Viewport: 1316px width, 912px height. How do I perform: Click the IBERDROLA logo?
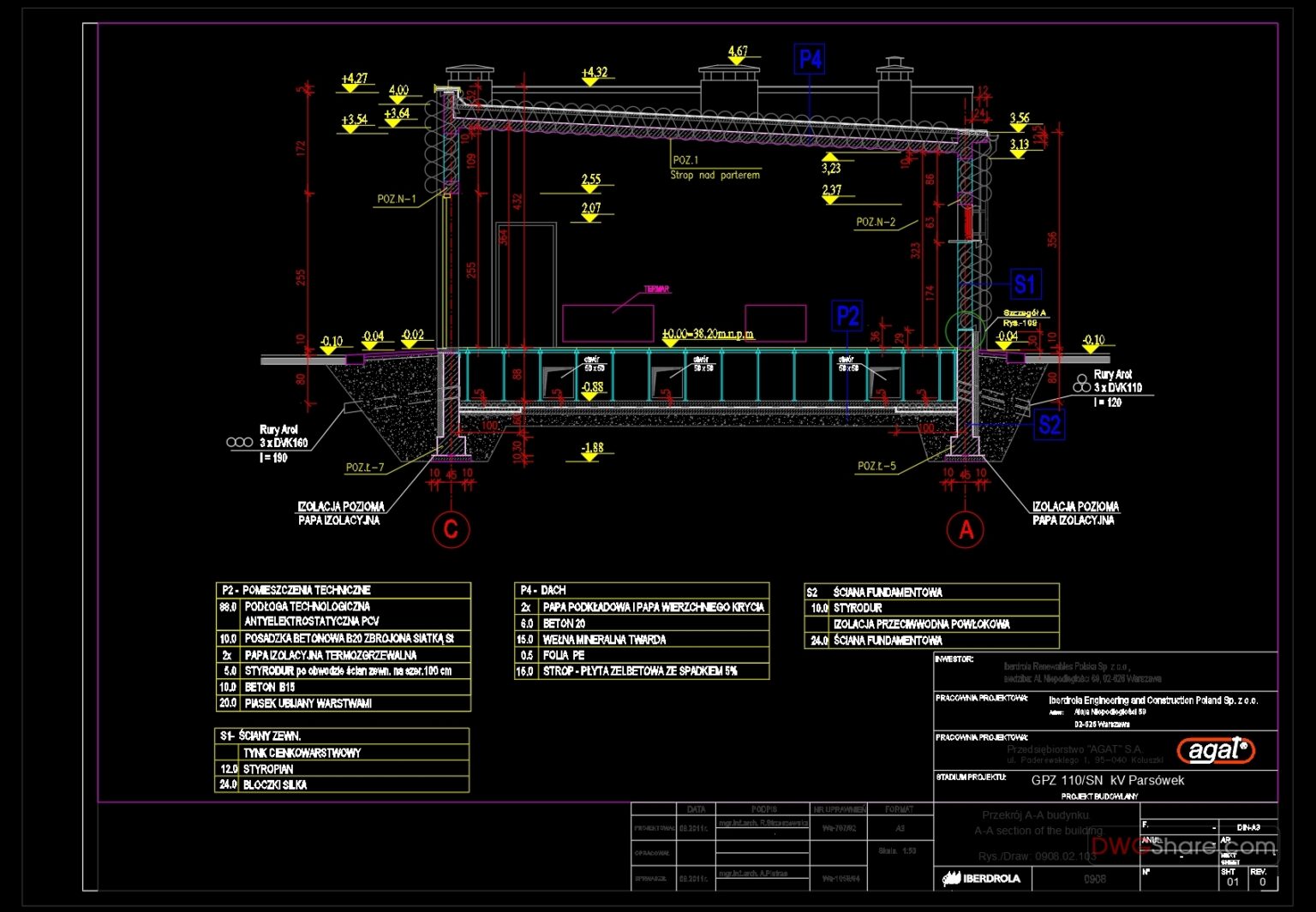point(980,879)
